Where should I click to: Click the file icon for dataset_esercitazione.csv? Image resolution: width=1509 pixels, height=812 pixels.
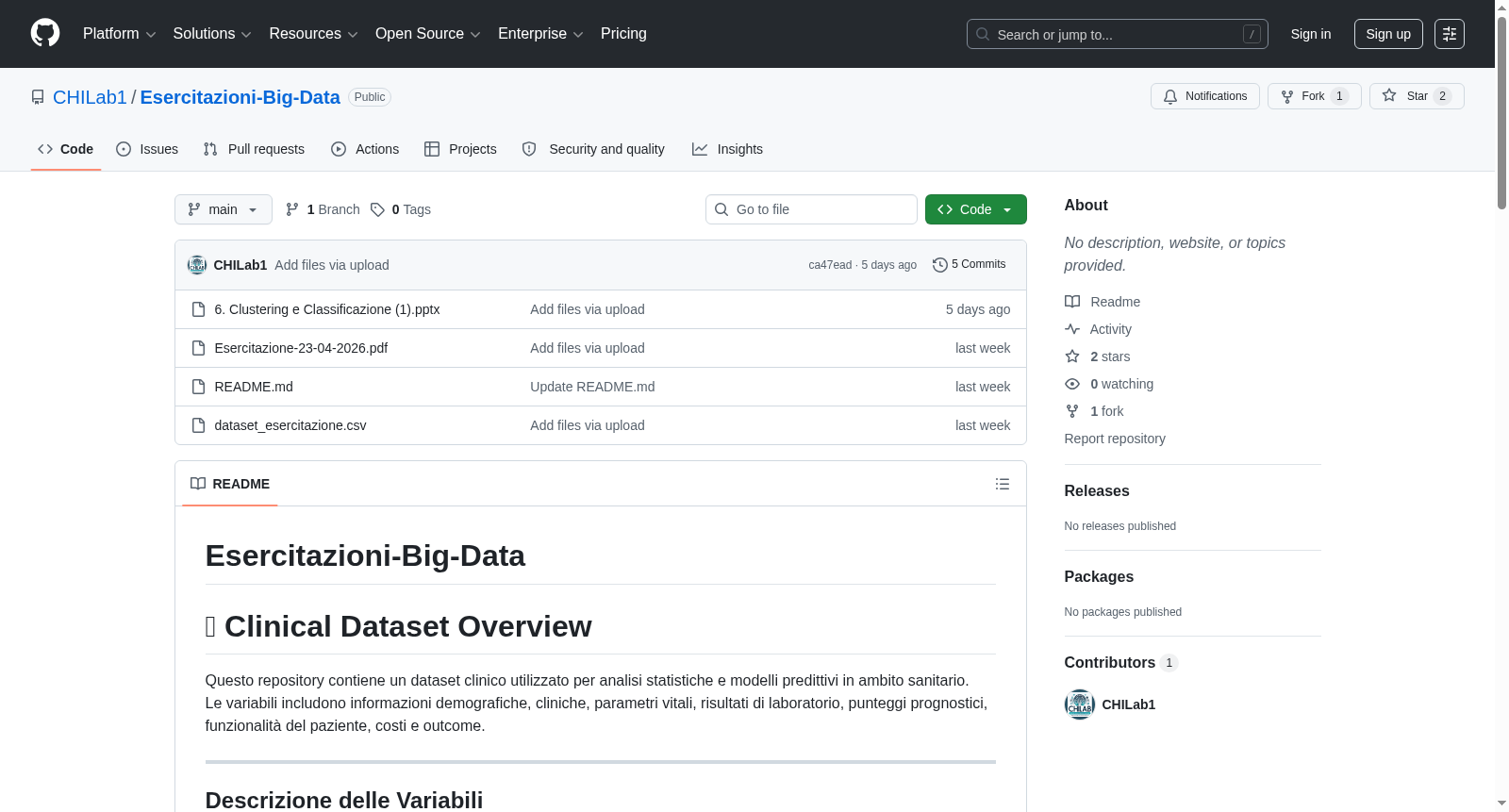point(198,425)
